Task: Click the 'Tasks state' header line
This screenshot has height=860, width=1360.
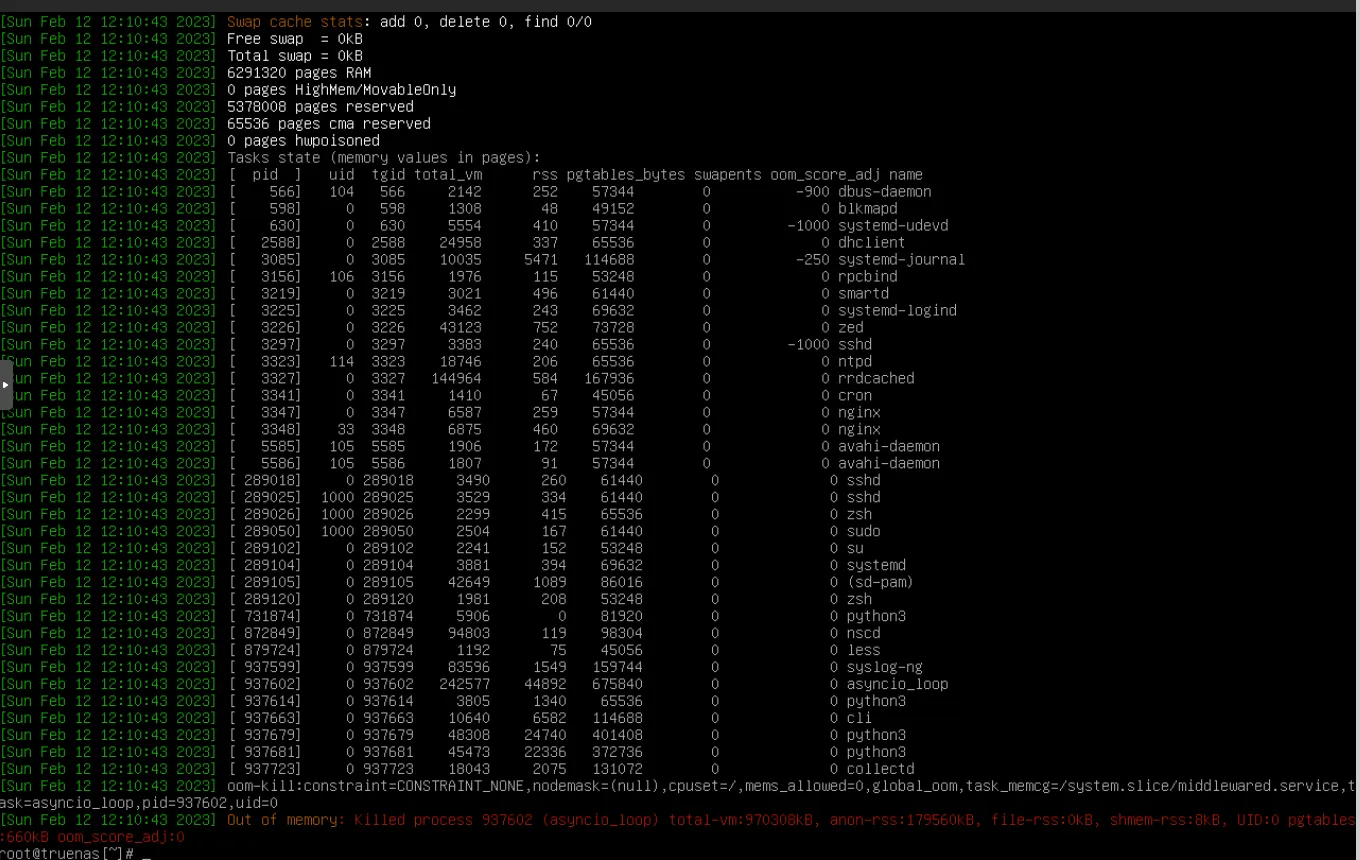Action: [x=383, y=157]
